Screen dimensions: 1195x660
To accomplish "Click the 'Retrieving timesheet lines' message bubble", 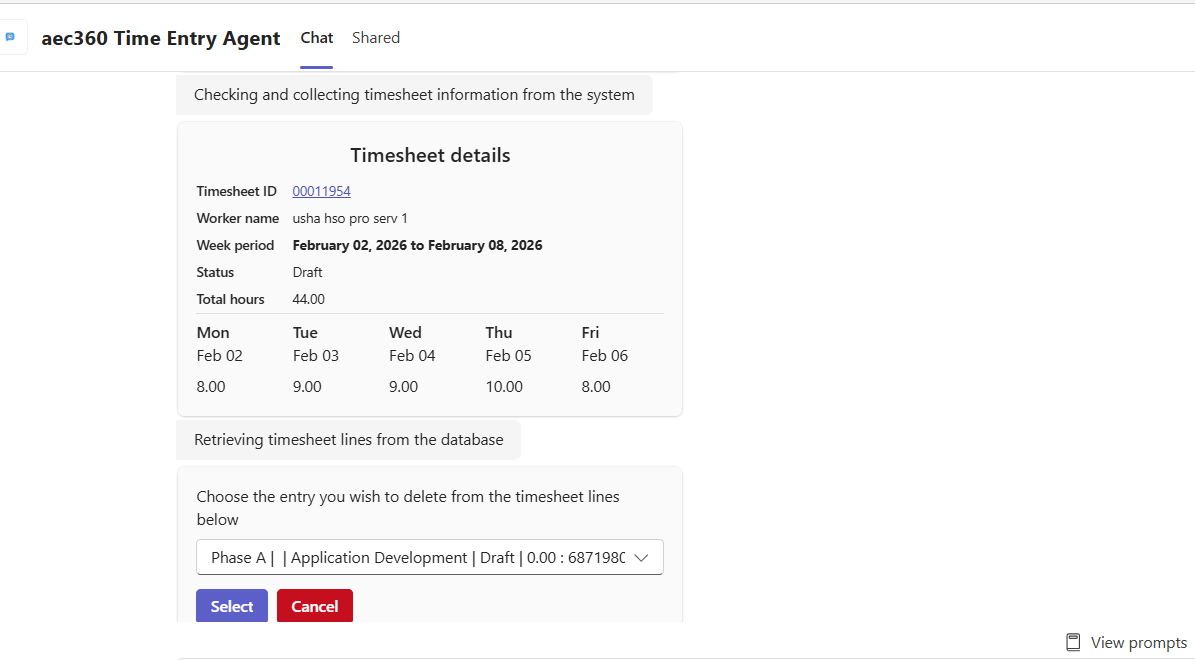I will tap(349, 440).
